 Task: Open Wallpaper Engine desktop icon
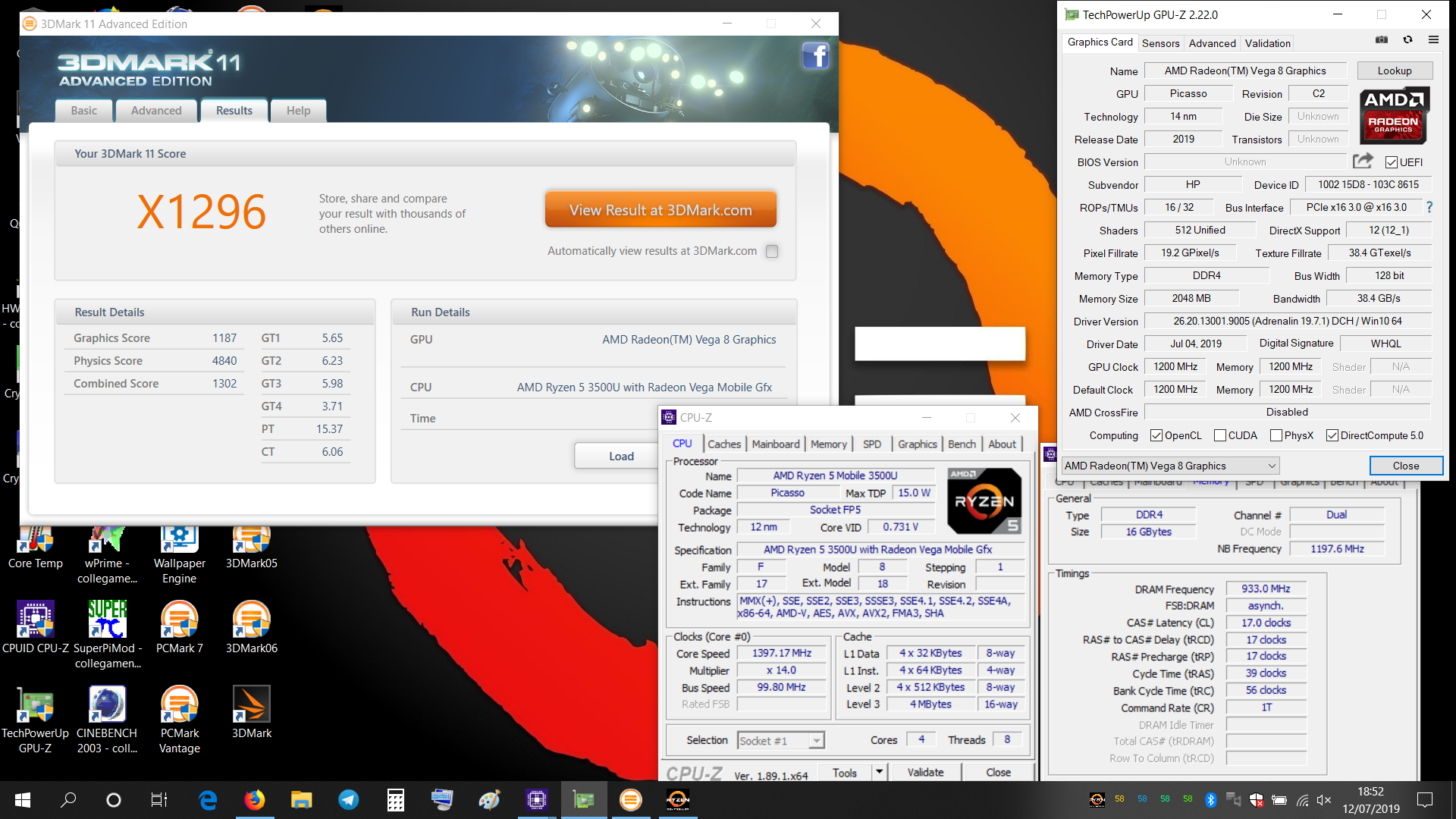(x=180, y=556)
